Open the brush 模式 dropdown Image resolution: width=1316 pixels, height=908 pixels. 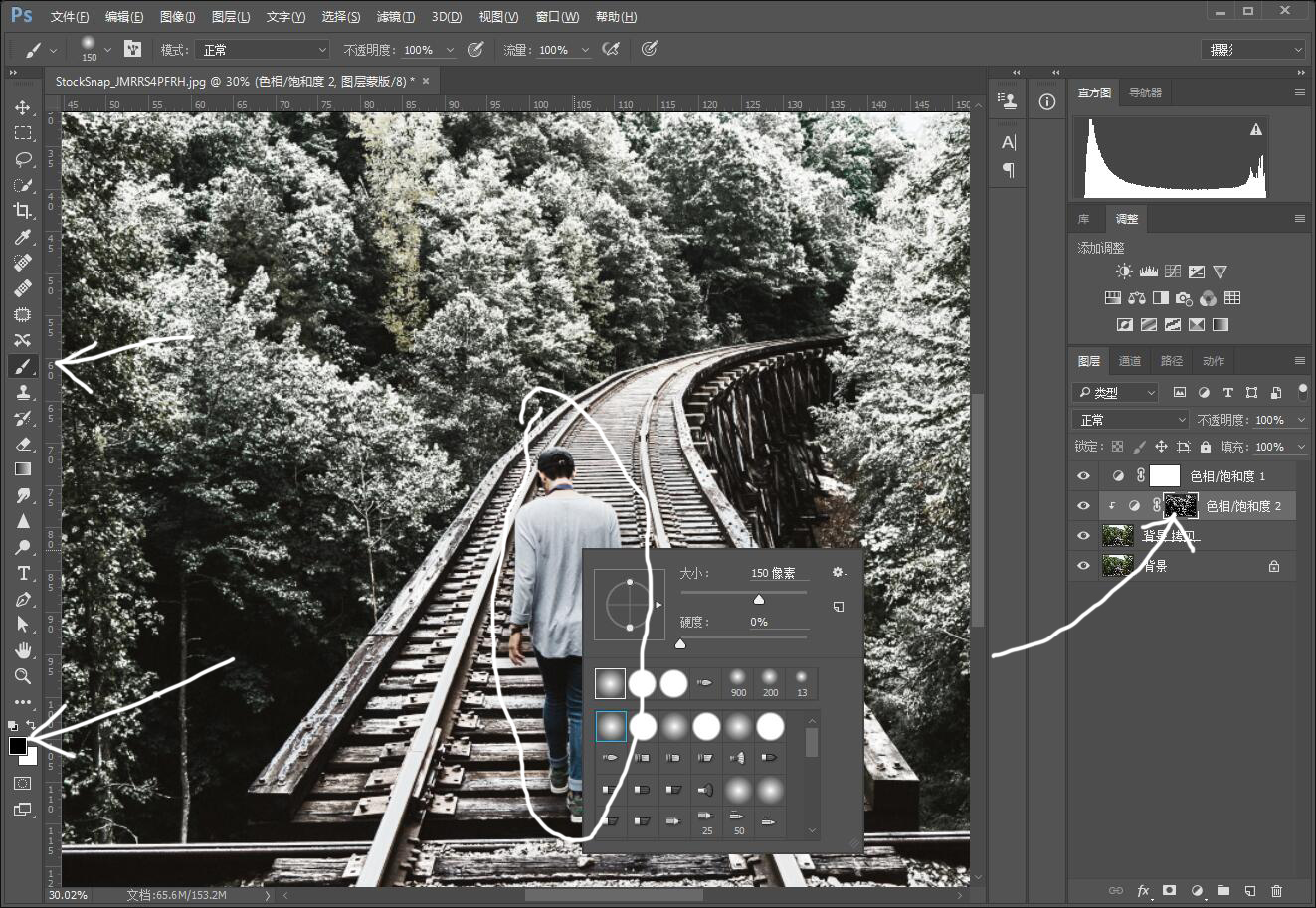pyautogui.click(x=263, y=50)
